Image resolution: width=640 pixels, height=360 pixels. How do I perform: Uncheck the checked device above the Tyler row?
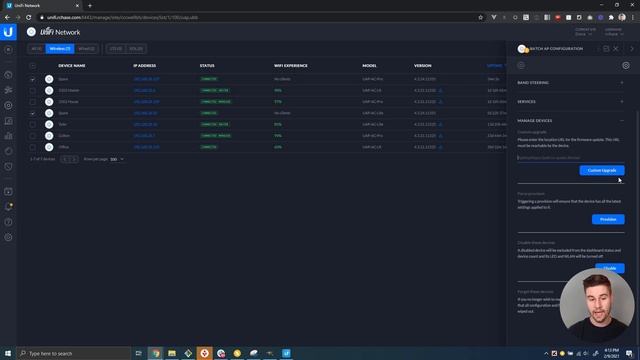33,113
